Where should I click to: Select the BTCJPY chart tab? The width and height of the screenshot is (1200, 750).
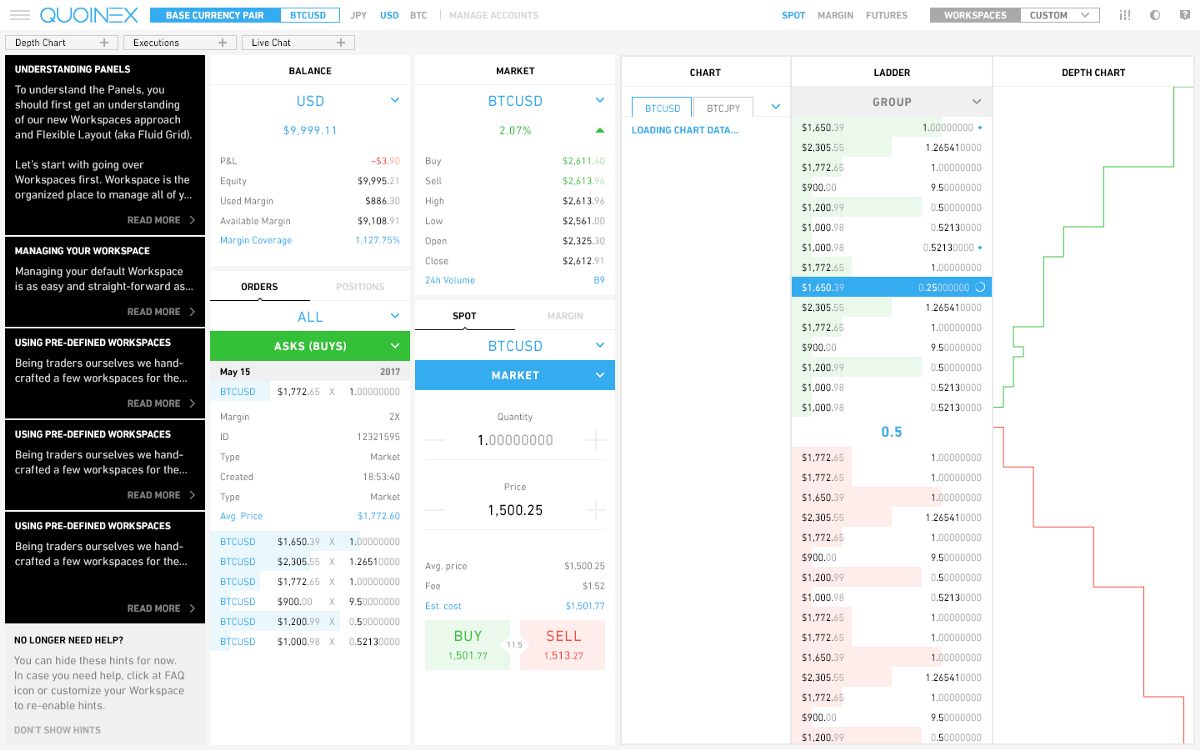pos(724,108)
